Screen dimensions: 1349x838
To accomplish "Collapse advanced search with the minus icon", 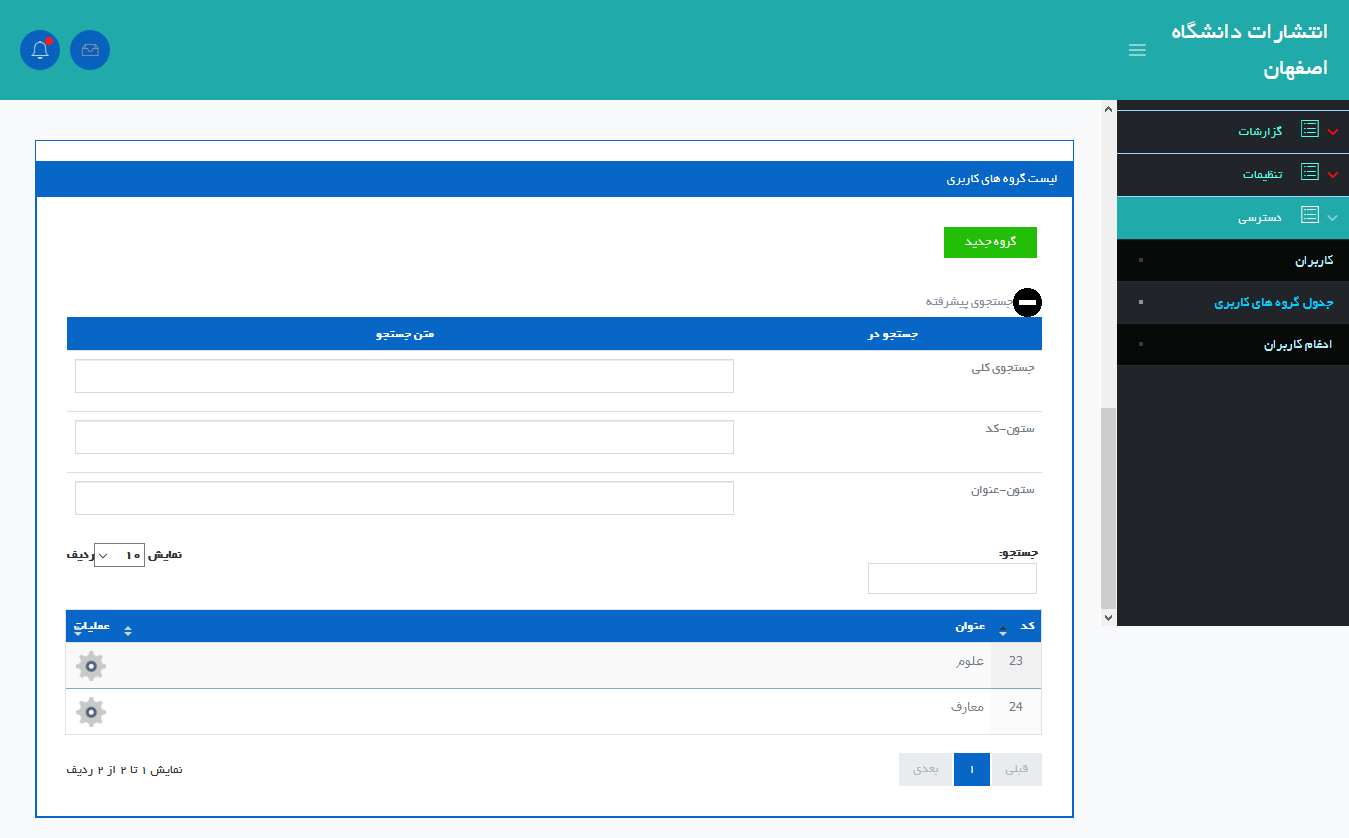I will coord(1027,302).
